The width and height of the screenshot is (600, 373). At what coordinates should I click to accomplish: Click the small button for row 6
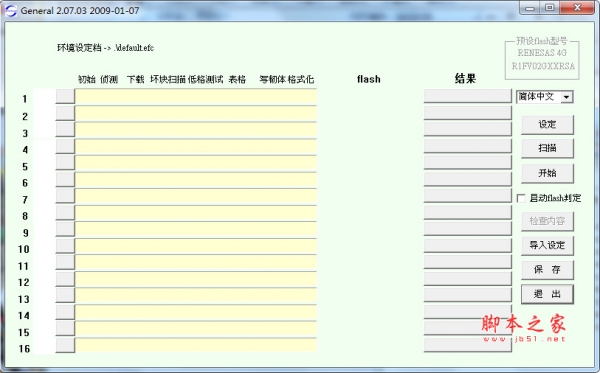(65, 179)
